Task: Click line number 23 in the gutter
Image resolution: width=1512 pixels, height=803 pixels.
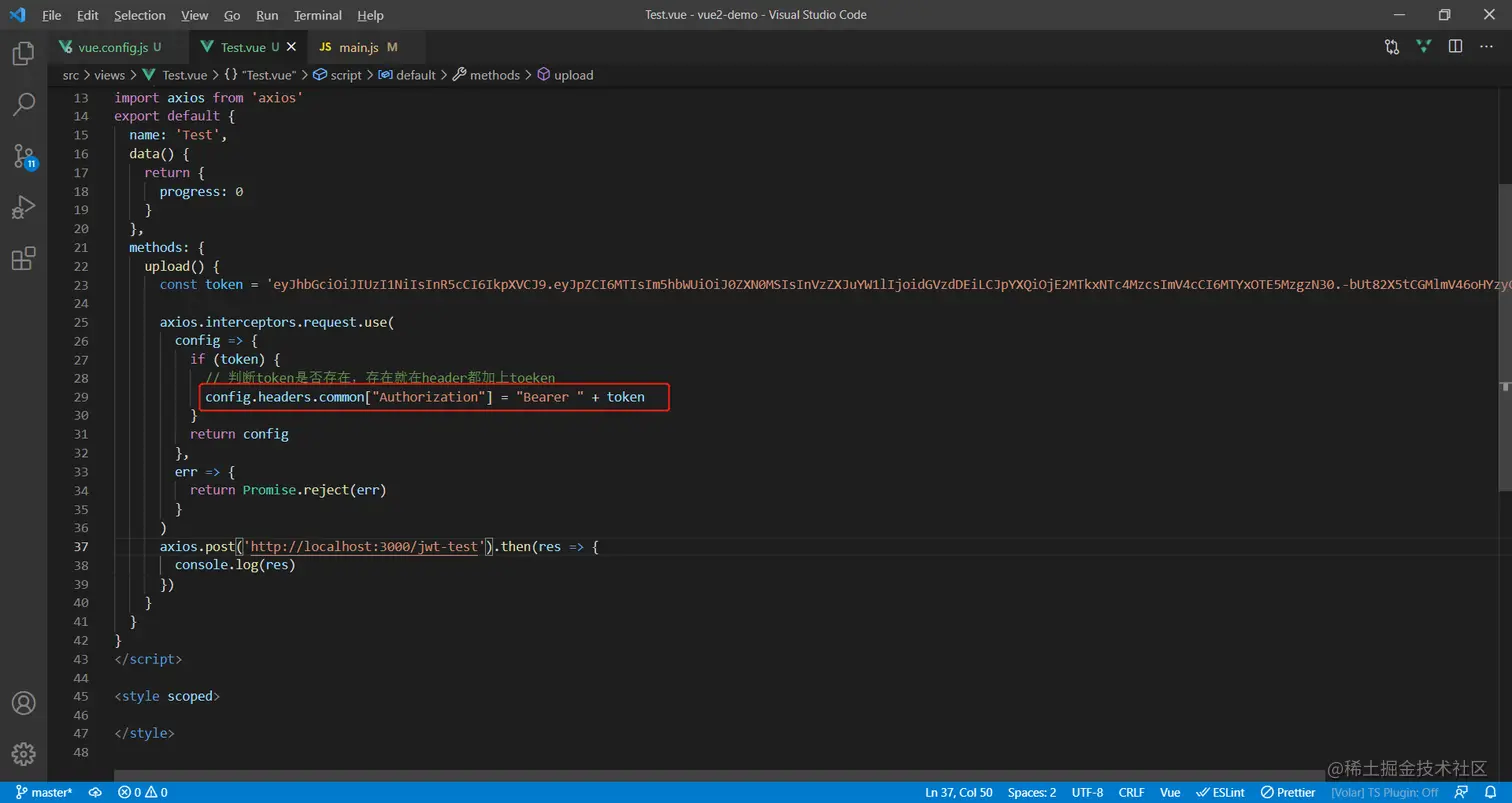Action: click(x=81, y=285)
